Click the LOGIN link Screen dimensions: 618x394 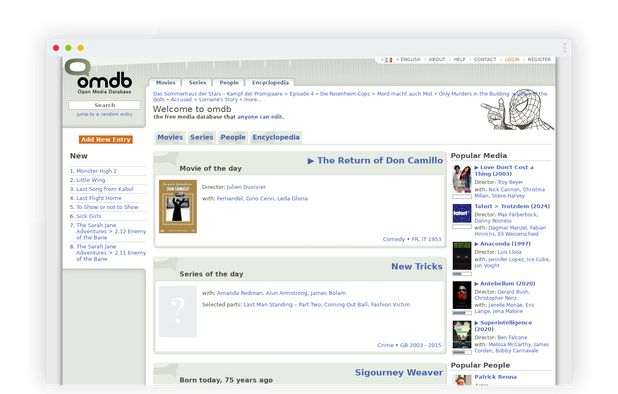pyautogui.click(x=512, y=59)
